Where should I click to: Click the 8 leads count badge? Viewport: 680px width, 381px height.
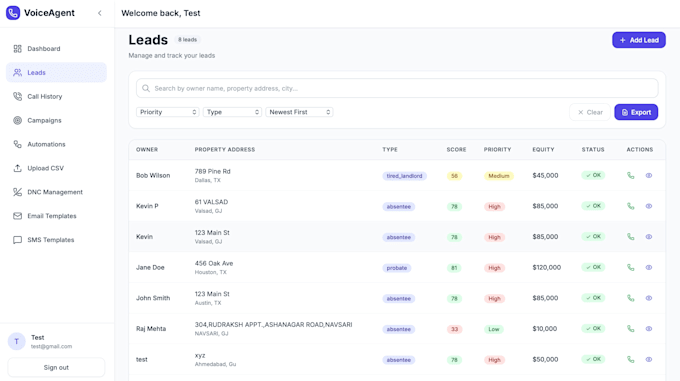click(187, 39)
